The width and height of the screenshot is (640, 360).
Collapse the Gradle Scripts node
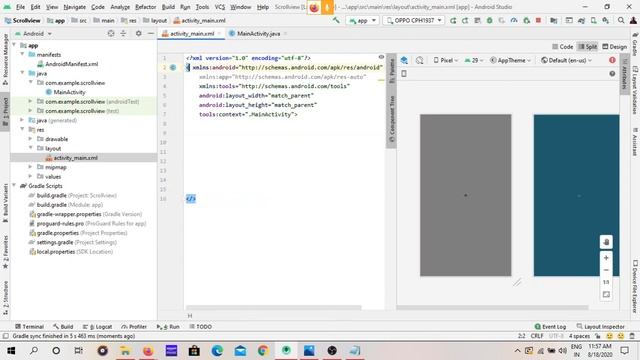[14, 186]
